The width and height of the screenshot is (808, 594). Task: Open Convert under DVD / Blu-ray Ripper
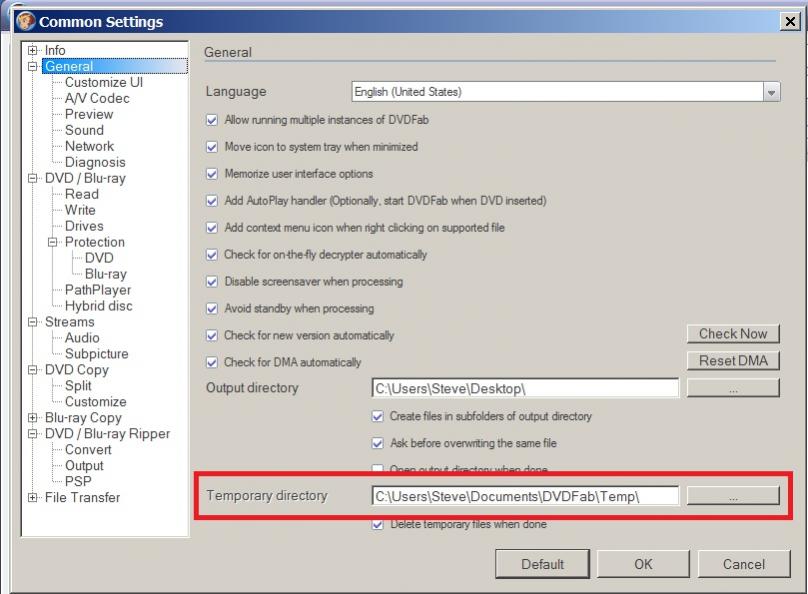click(x=88, y=450)
